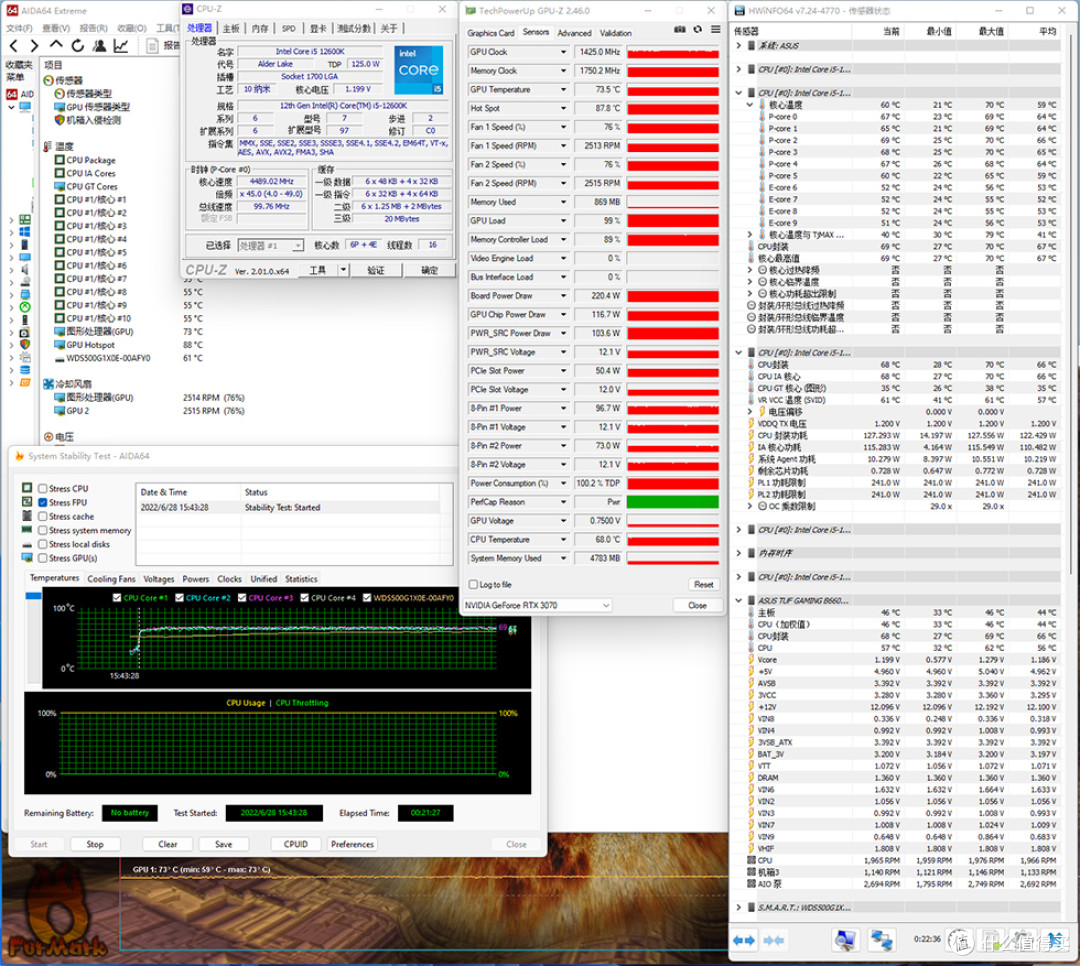Click PerfCap Reason green bar

673,502
